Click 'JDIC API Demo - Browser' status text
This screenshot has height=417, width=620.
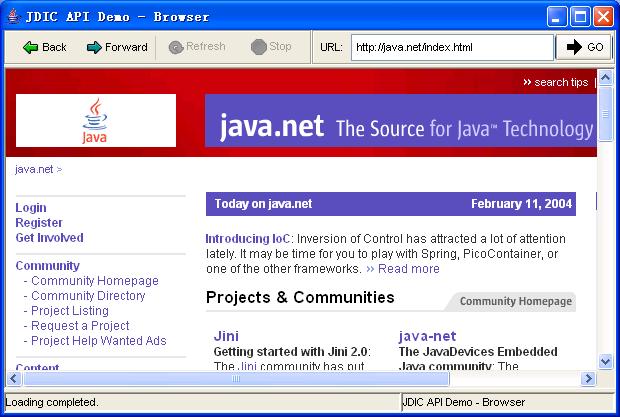click(x=463, y=402)
